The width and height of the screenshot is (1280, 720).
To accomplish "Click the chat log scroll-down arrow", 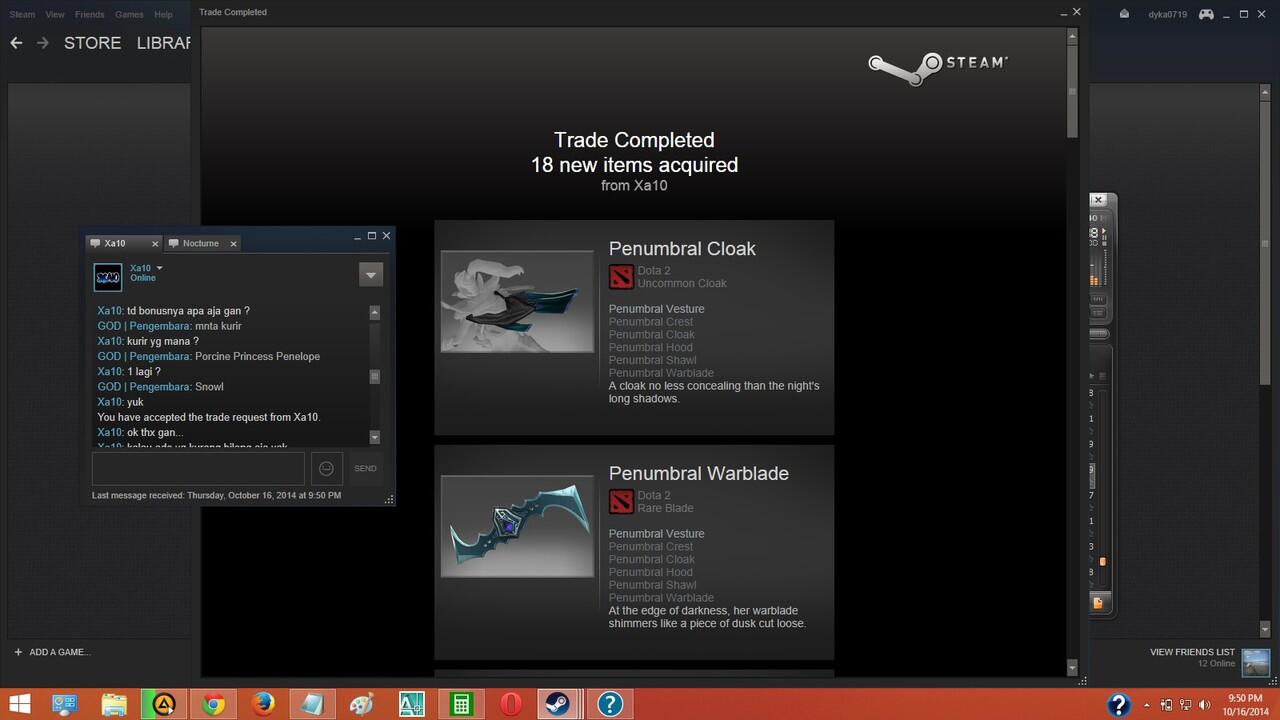I will (375, 437).
